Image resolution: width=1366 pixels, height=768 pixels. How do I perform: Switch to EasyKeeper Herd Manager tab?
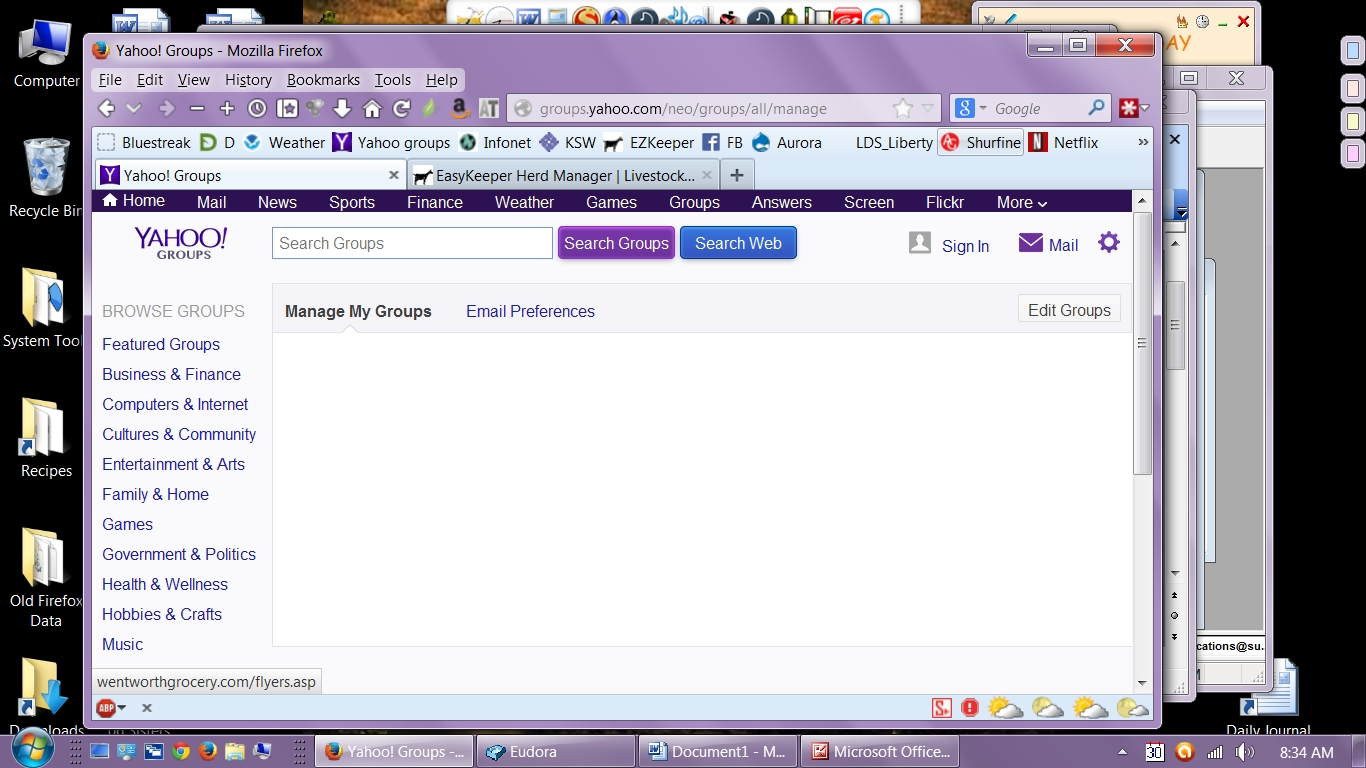(x=562, y=175)
